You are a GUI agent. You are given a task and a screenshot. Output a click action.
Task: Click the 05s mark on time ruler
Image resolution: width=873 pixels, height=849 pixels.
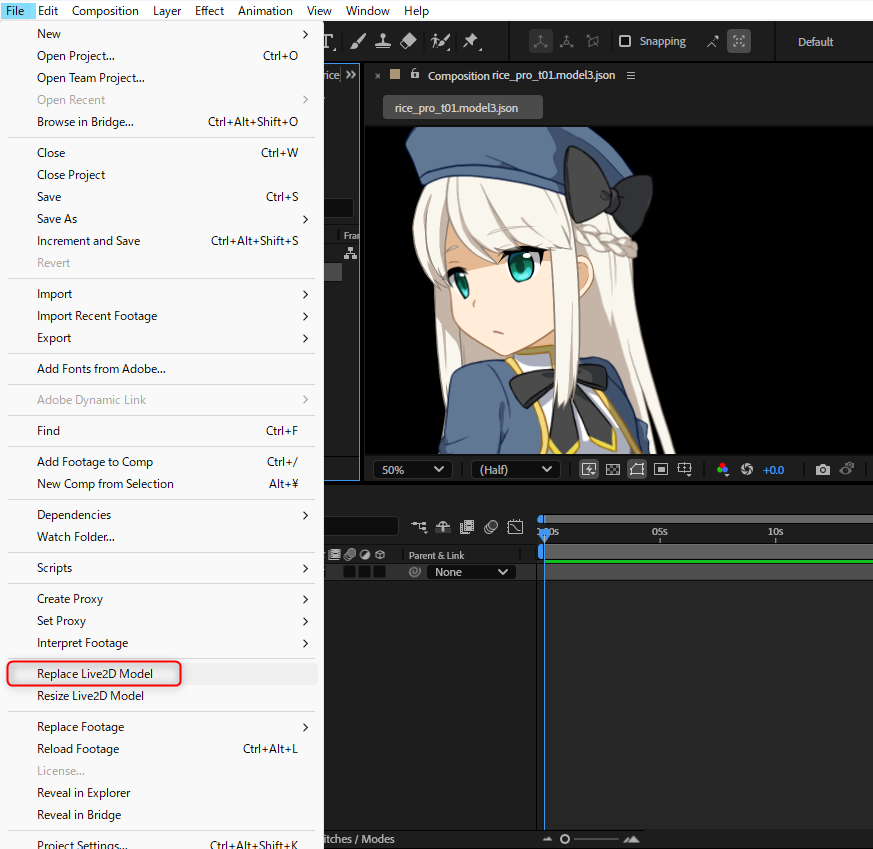click(660, 532)
